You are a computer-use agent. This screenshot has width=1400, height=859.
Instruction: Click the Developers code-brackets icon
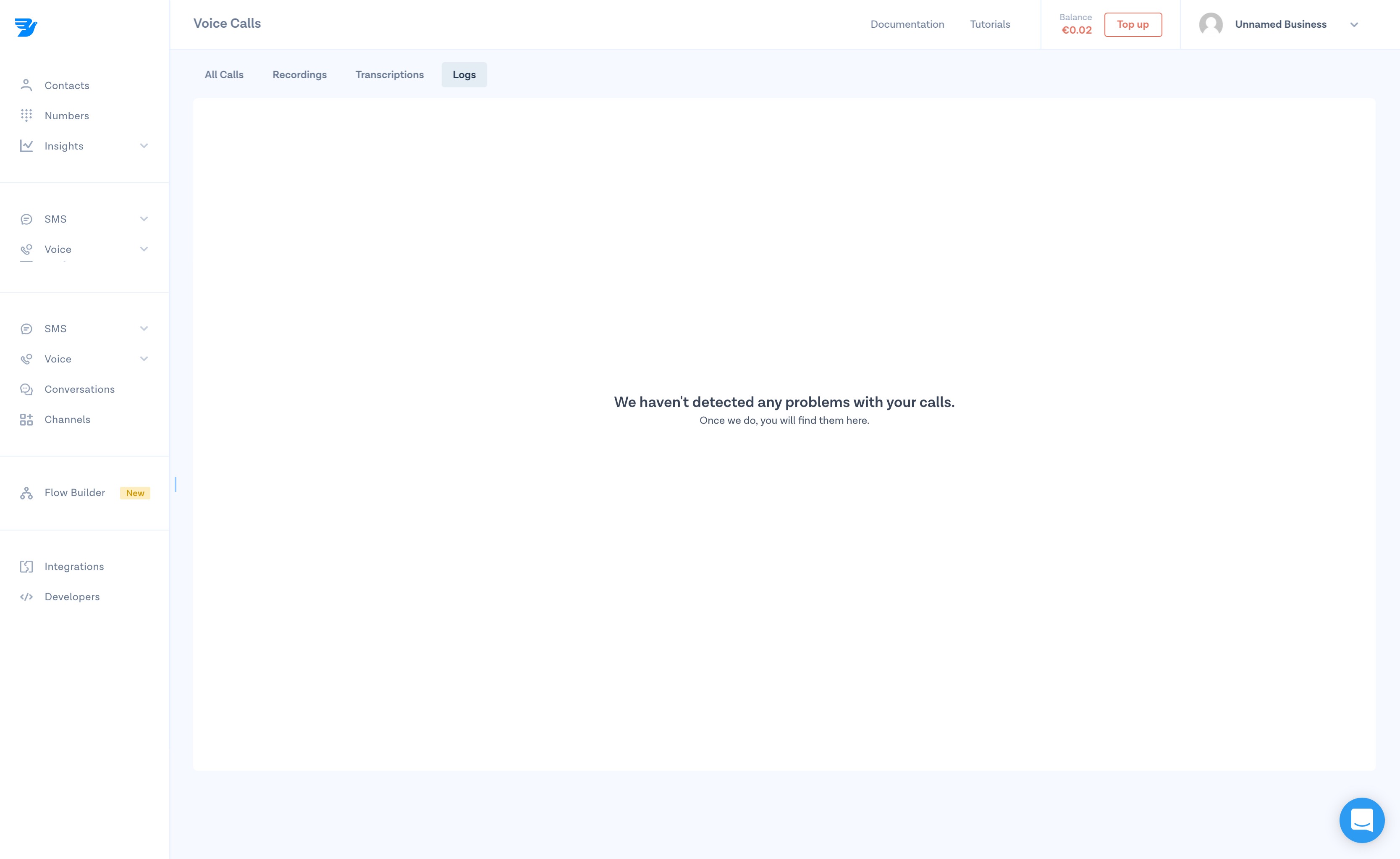click(x=26, y=597)
